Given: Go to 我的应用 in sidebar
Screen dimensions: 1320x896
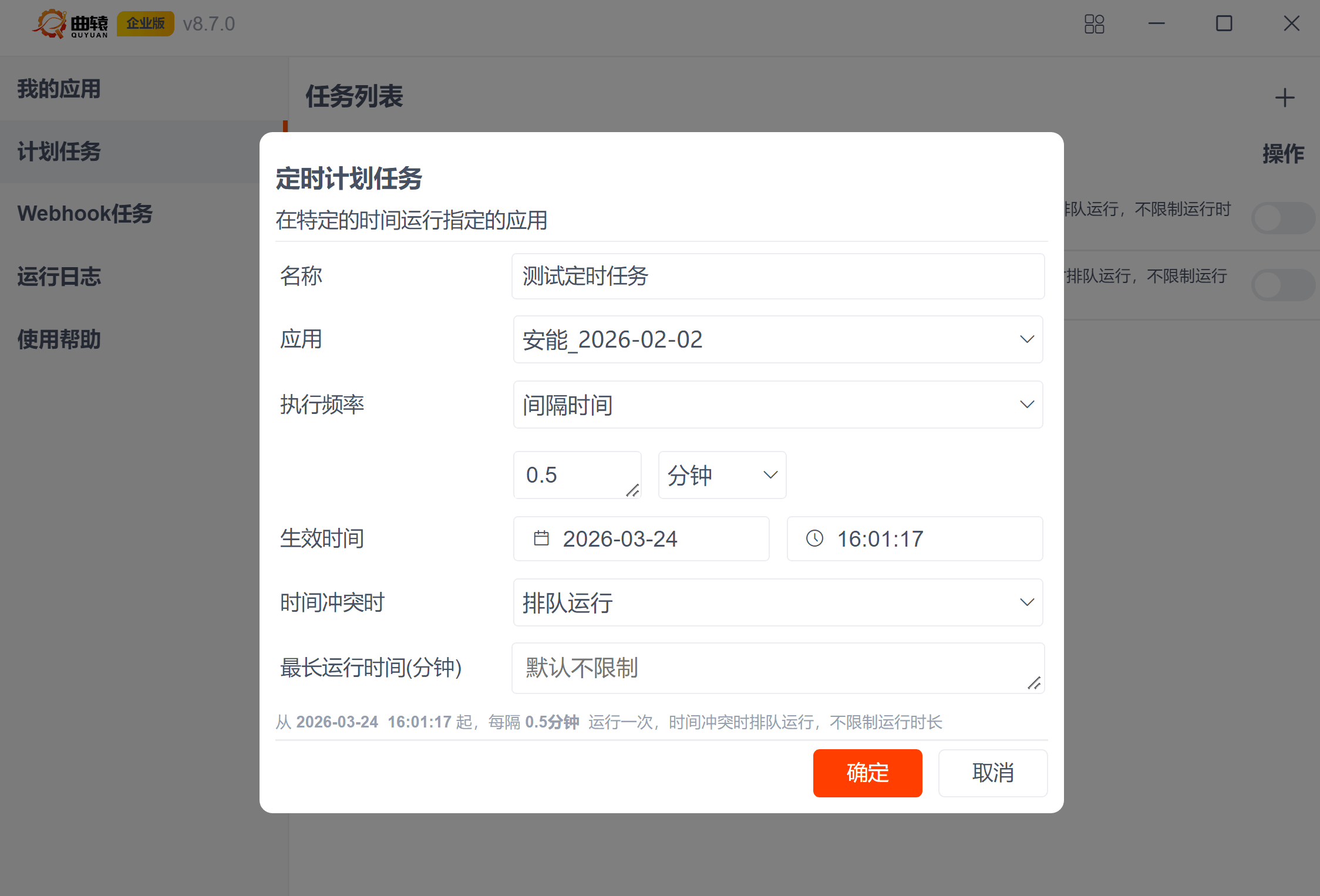Looking at the screenshot, I should pyautogui.click(x=59, y=89).
